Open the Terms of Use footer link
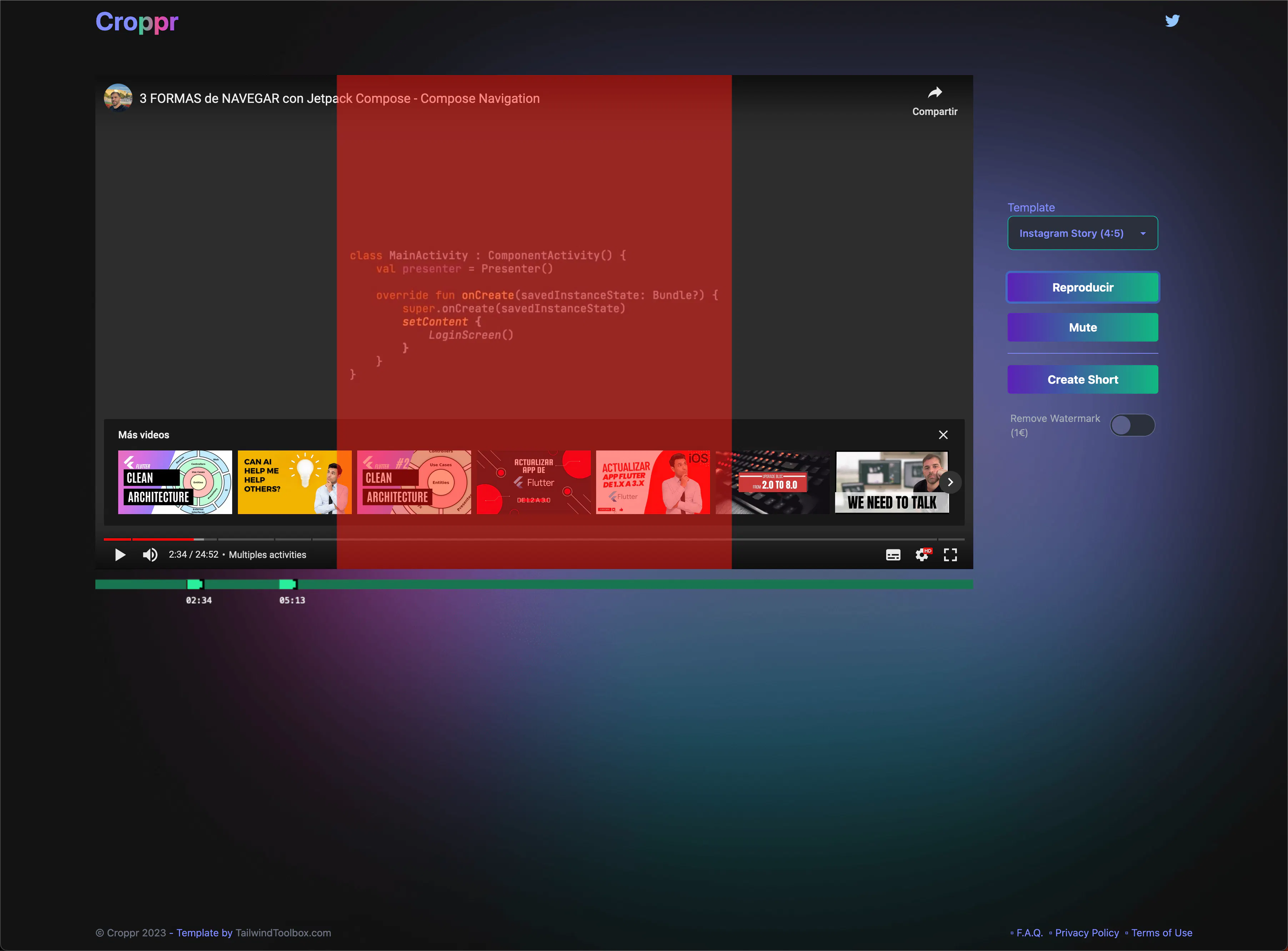The height and width of the screenshot is (951, 1288). (x=1162, y=932)
